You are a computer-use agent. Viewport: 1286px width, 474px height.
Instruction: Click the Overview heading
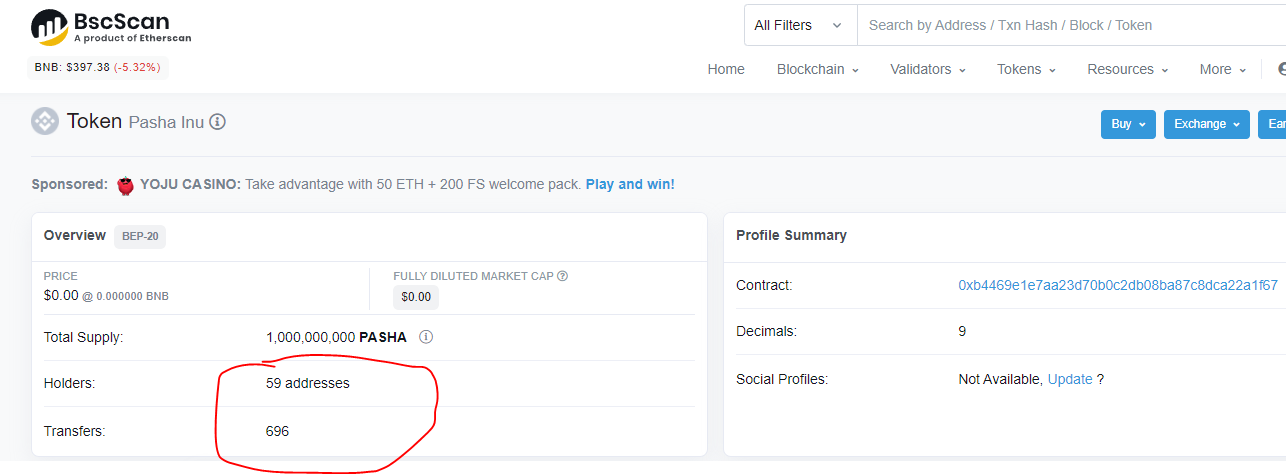[x=75, y=235]
